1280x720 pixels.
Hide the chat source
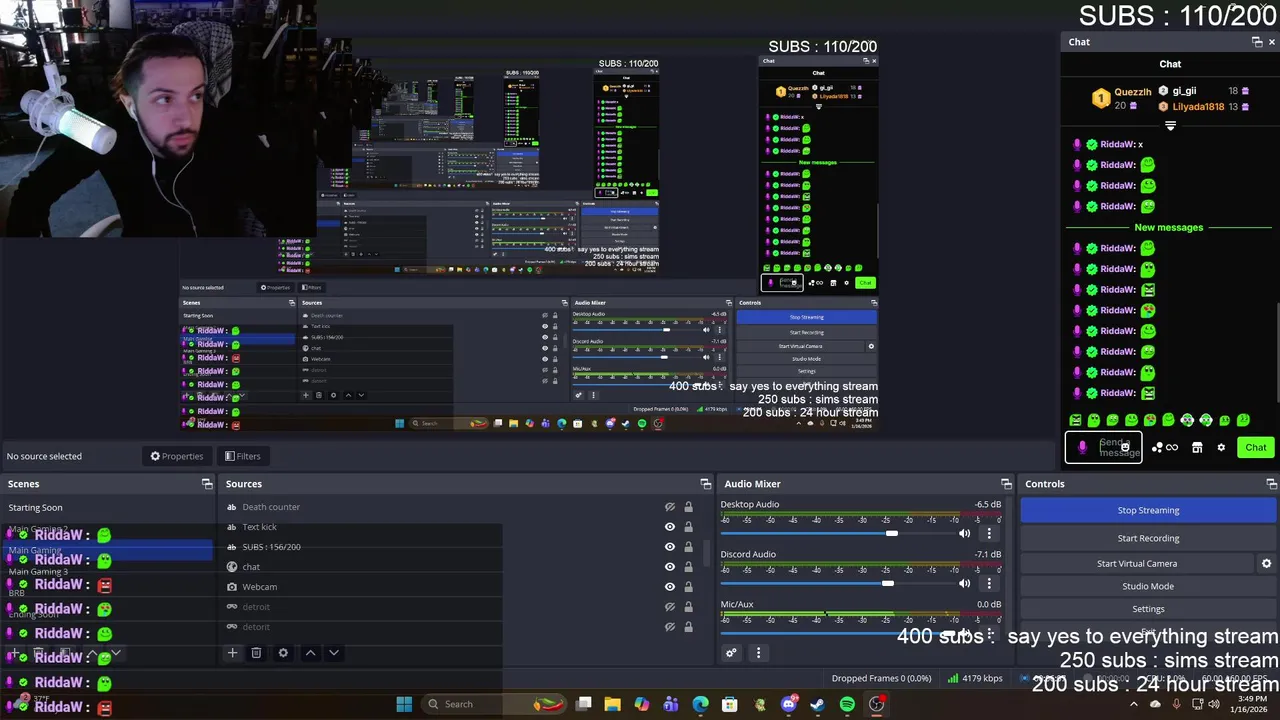tap(670, 567)
